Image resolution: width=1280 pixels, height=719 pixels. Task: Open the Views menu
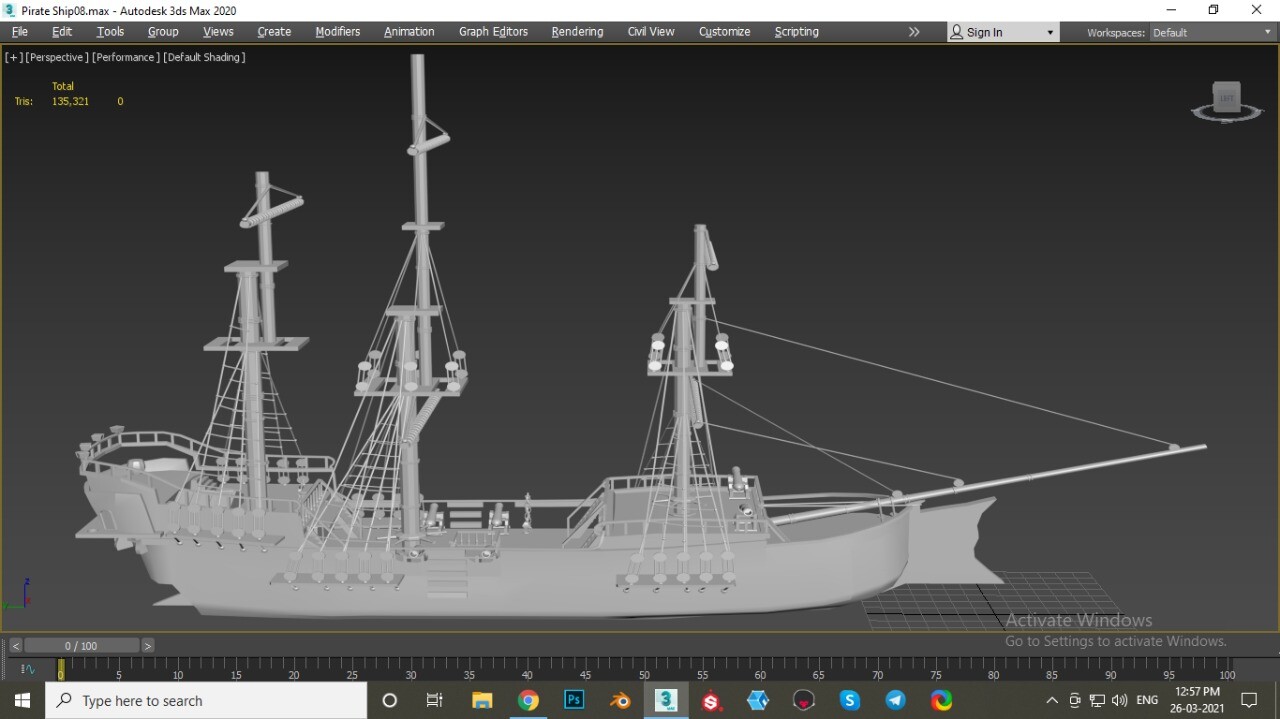[x=218, y=32]
